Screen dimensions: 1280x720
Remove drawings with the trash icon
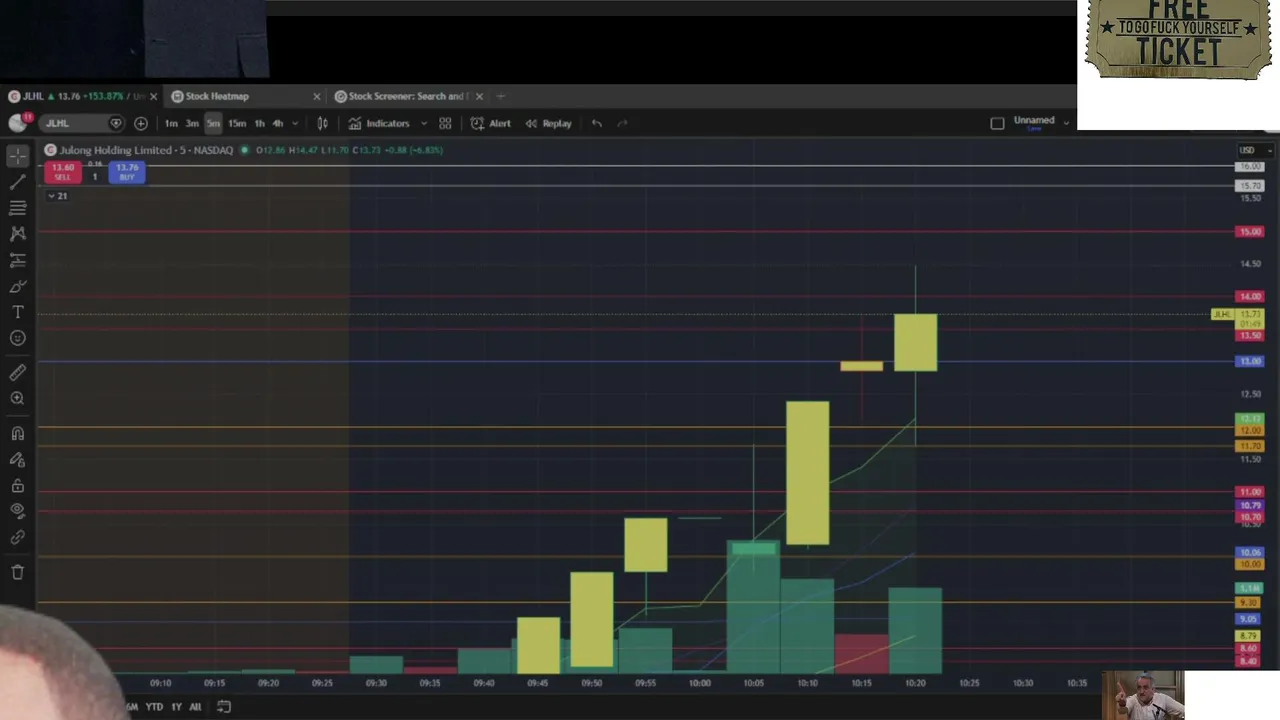pyautogui.click(x=17, y=572)
